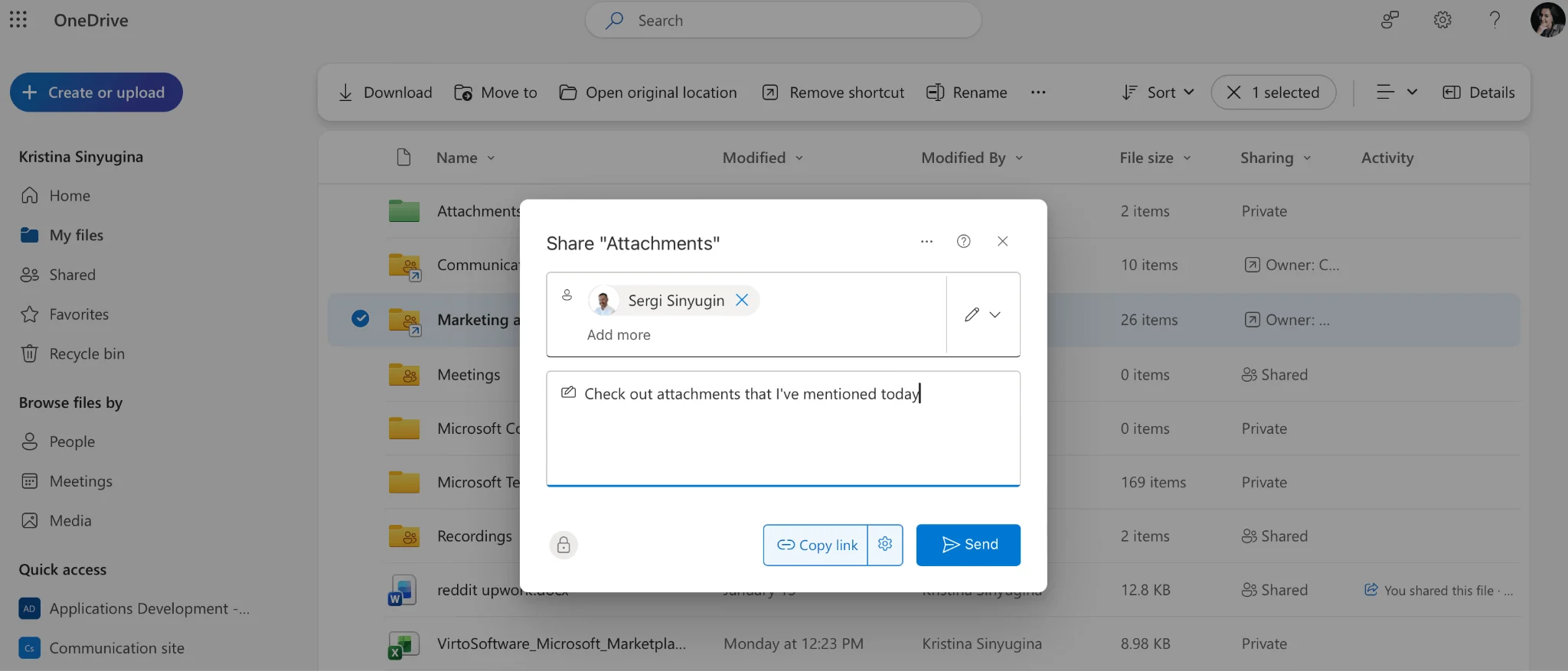Screen dimensions: 1568x671
Task: Click You shared this file activity
Action: [x=1438, y=591]
